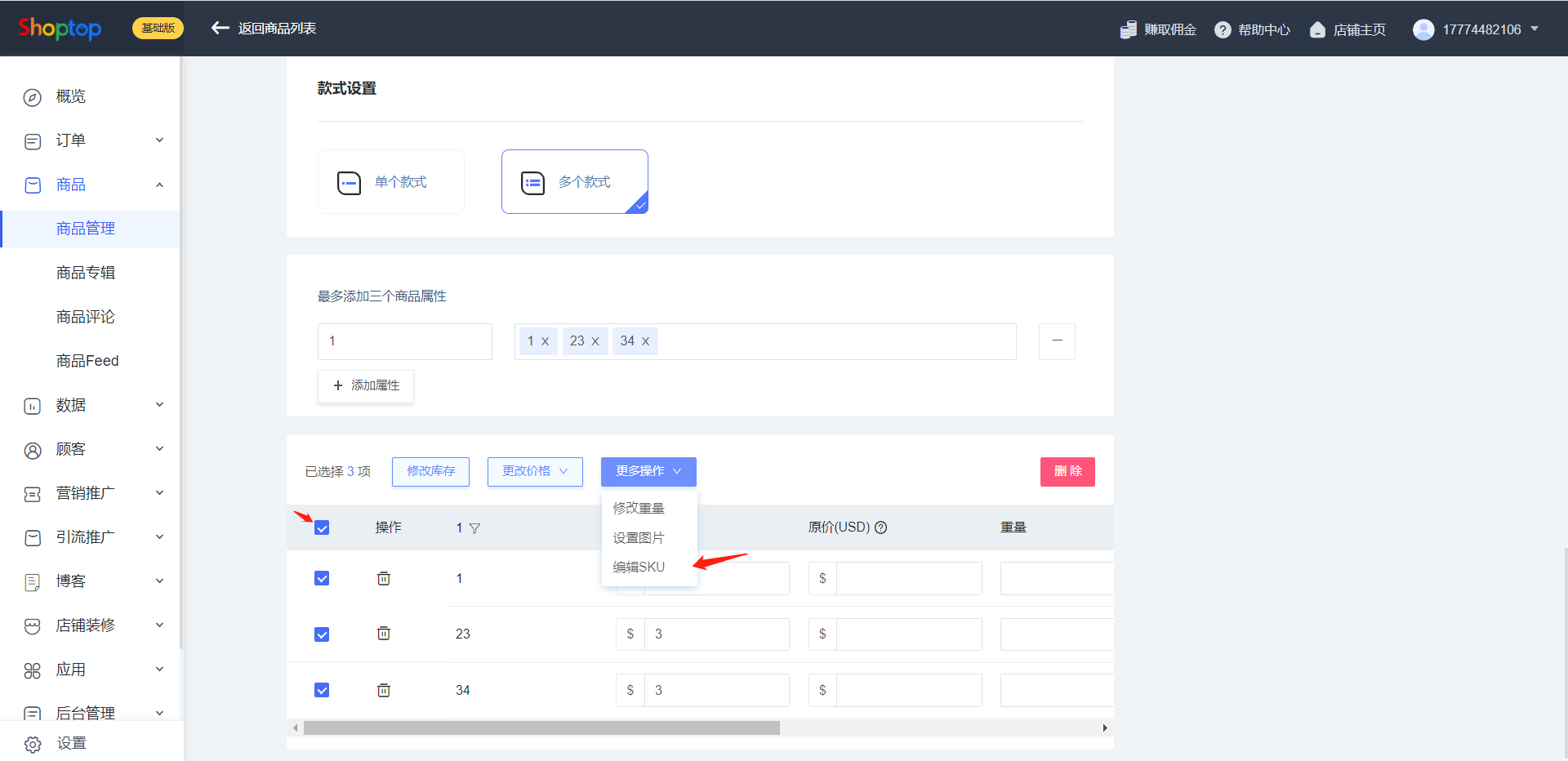
Task: Select 编辑SKU from the dropdown menu
Action: (x=639, y=567)
